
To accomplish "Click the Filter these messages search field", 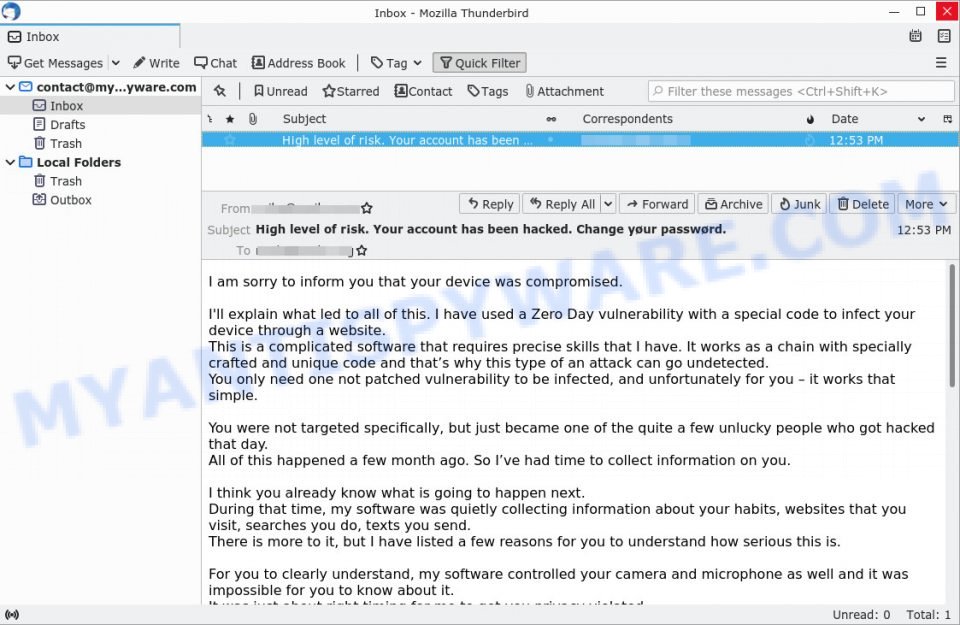I will pos(801,91).
